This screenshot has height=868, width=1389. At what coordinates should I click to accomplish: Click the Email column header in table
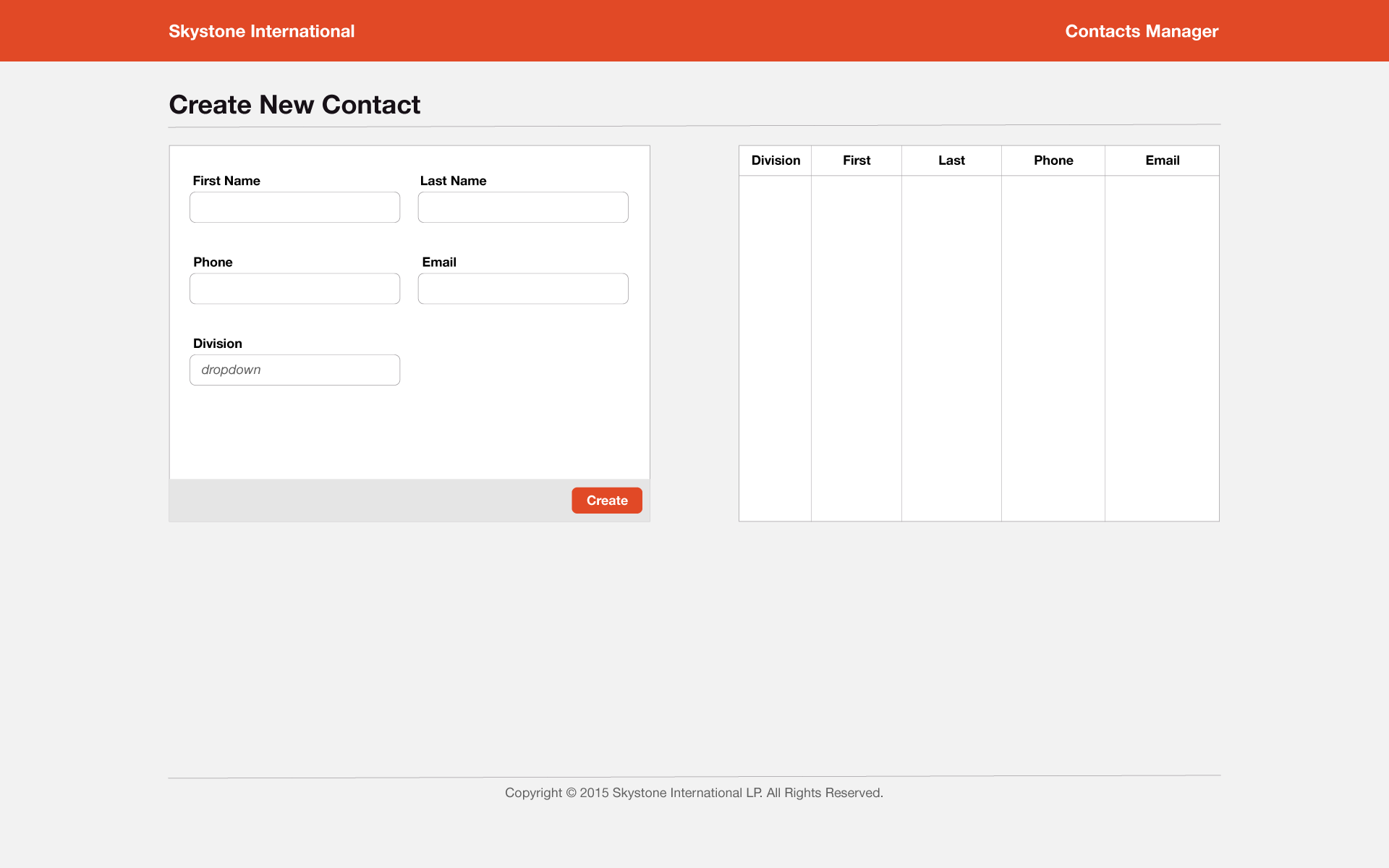(1162, 161)
